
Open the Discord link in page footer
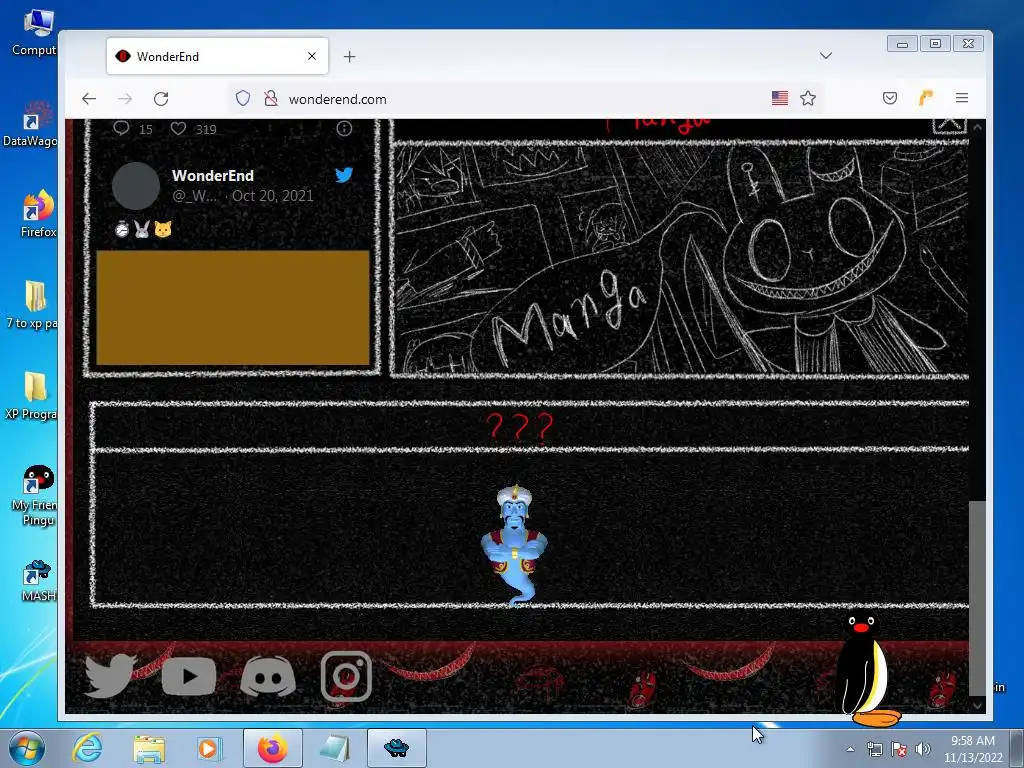tap(268, 677)
